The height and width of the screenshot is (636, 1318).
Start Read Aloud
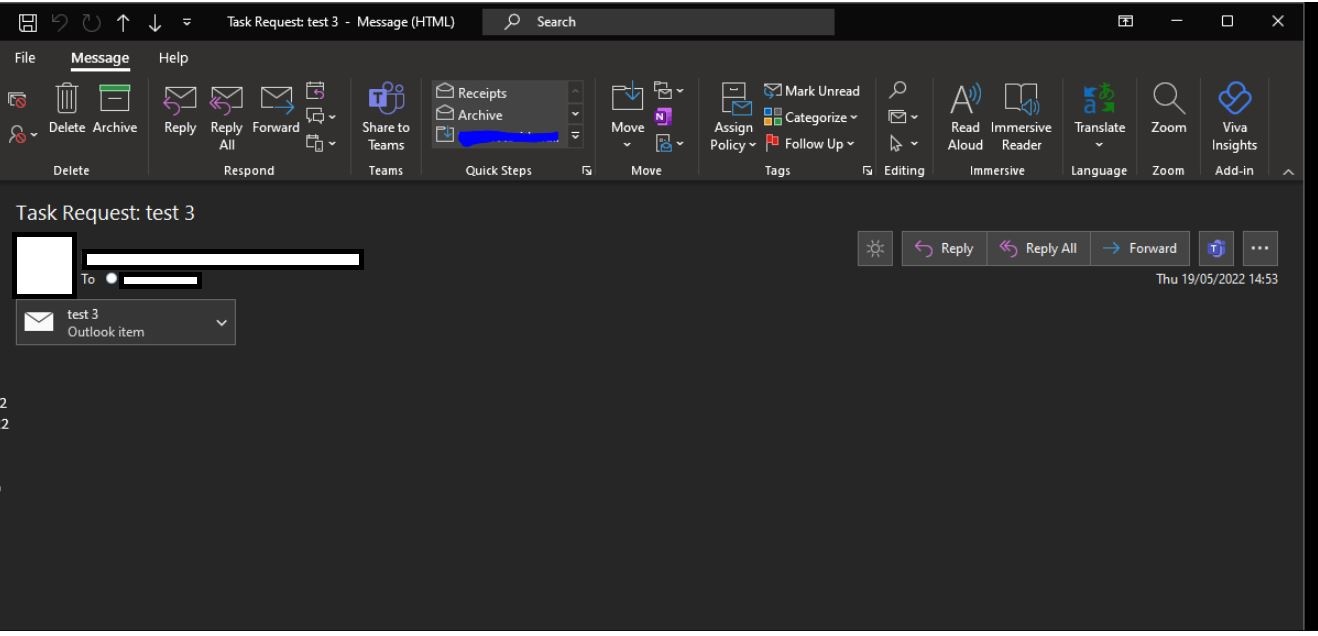965,117
